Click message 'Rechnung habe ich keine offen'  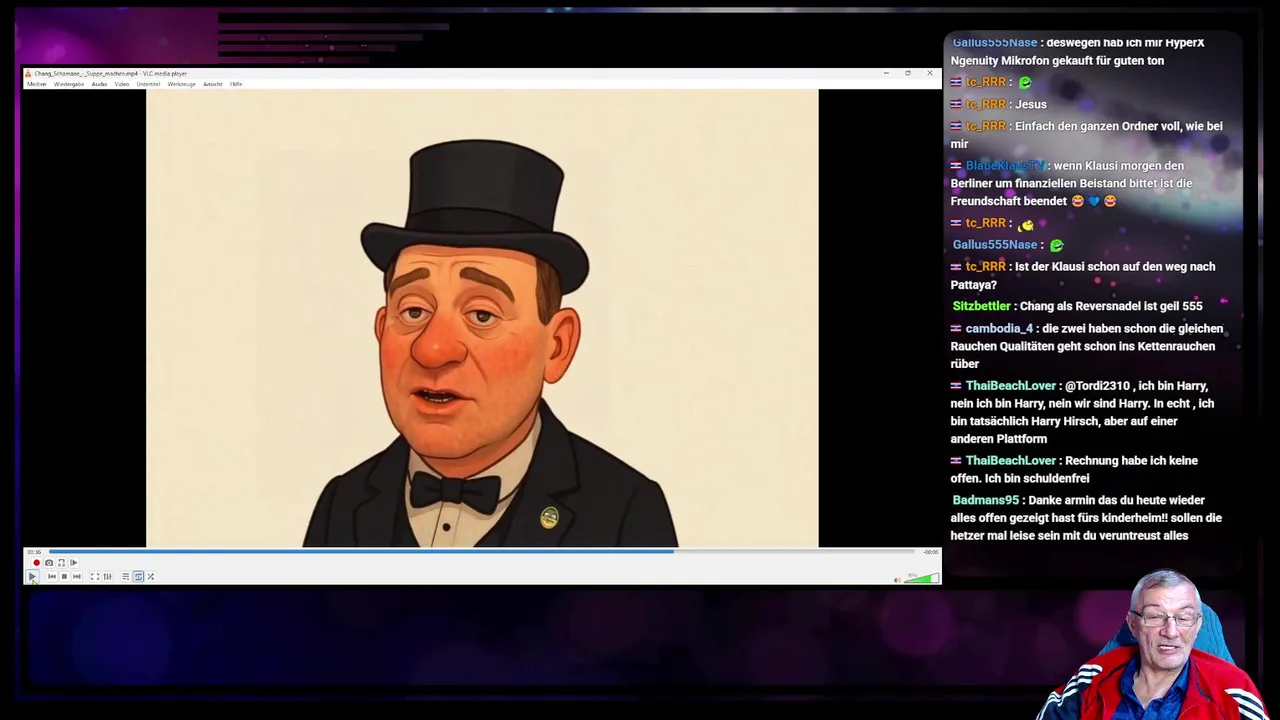pos(1074,469)
